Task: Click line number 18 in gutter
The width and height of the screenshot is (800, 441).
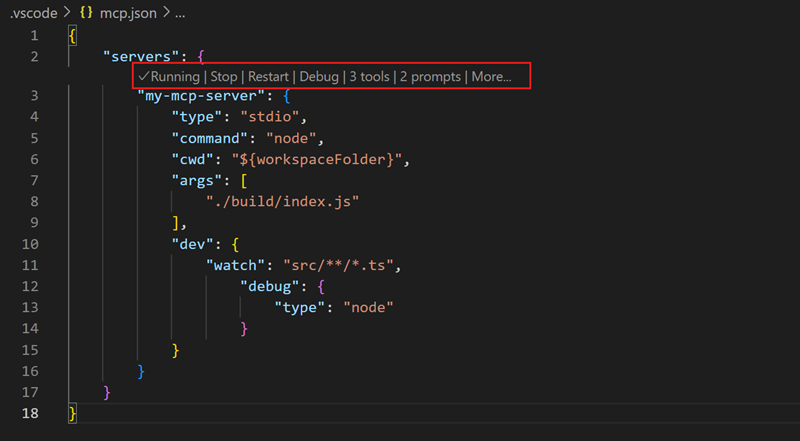Action: (x=34, y=412)
